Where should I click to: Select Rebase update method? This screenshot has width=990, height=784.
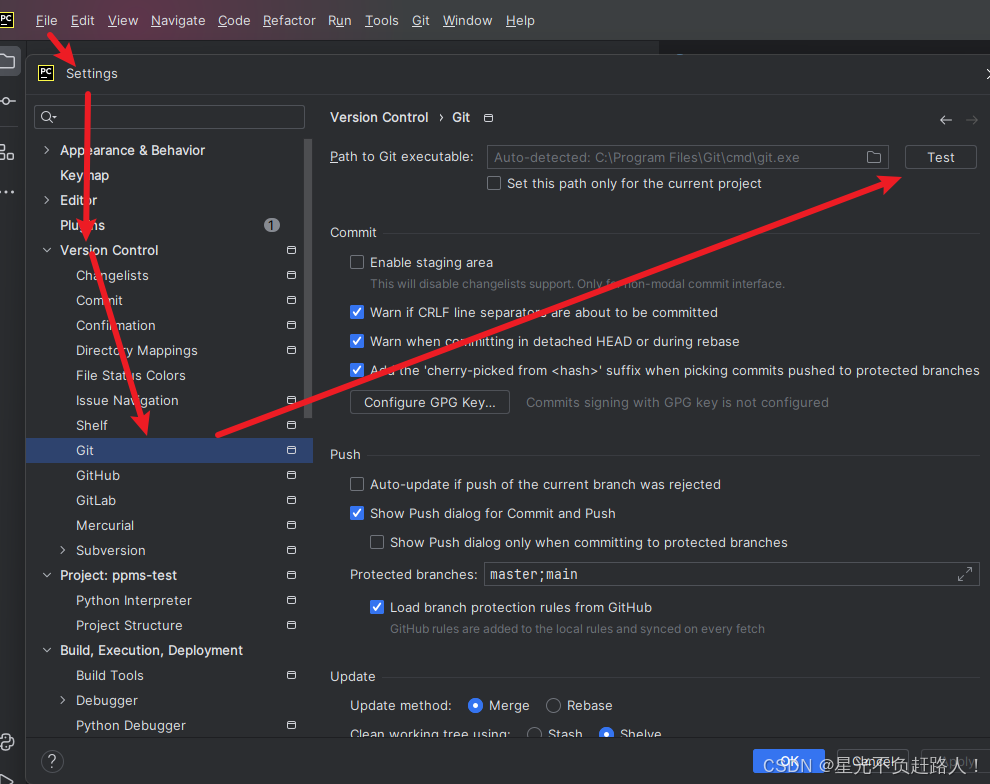pyautogui.click(x=553, y=706)
